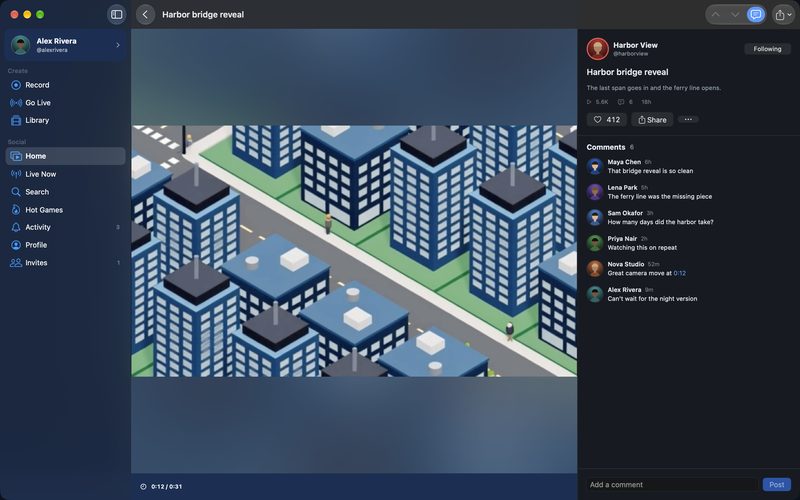
Task: Click the Comments heading
Action: [x=606, y=147]
